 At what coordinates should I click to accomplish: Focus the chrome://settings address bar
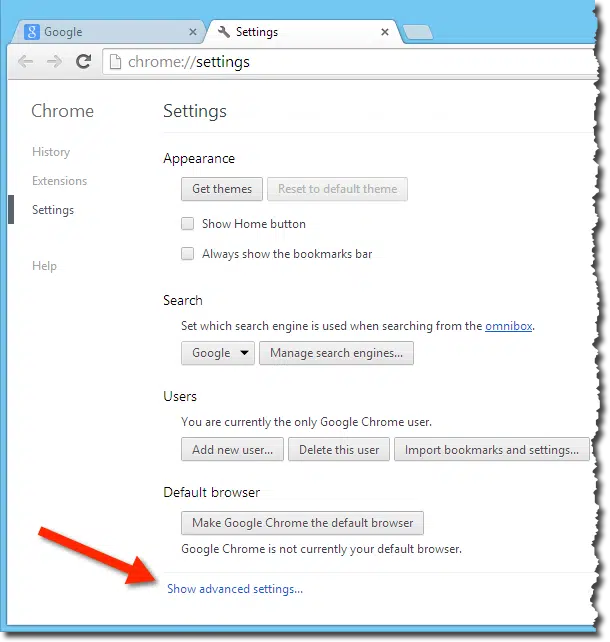click(x=350, y=62)
